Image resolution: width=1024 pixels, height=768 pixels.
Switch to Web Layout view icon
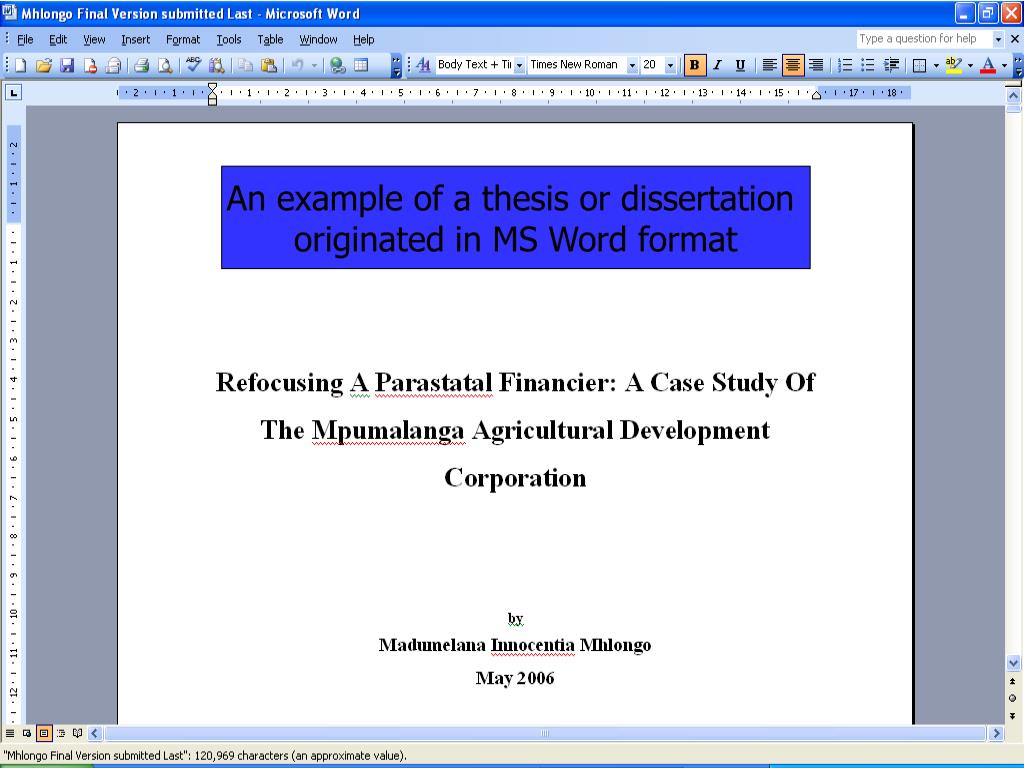tap(27, 733)
